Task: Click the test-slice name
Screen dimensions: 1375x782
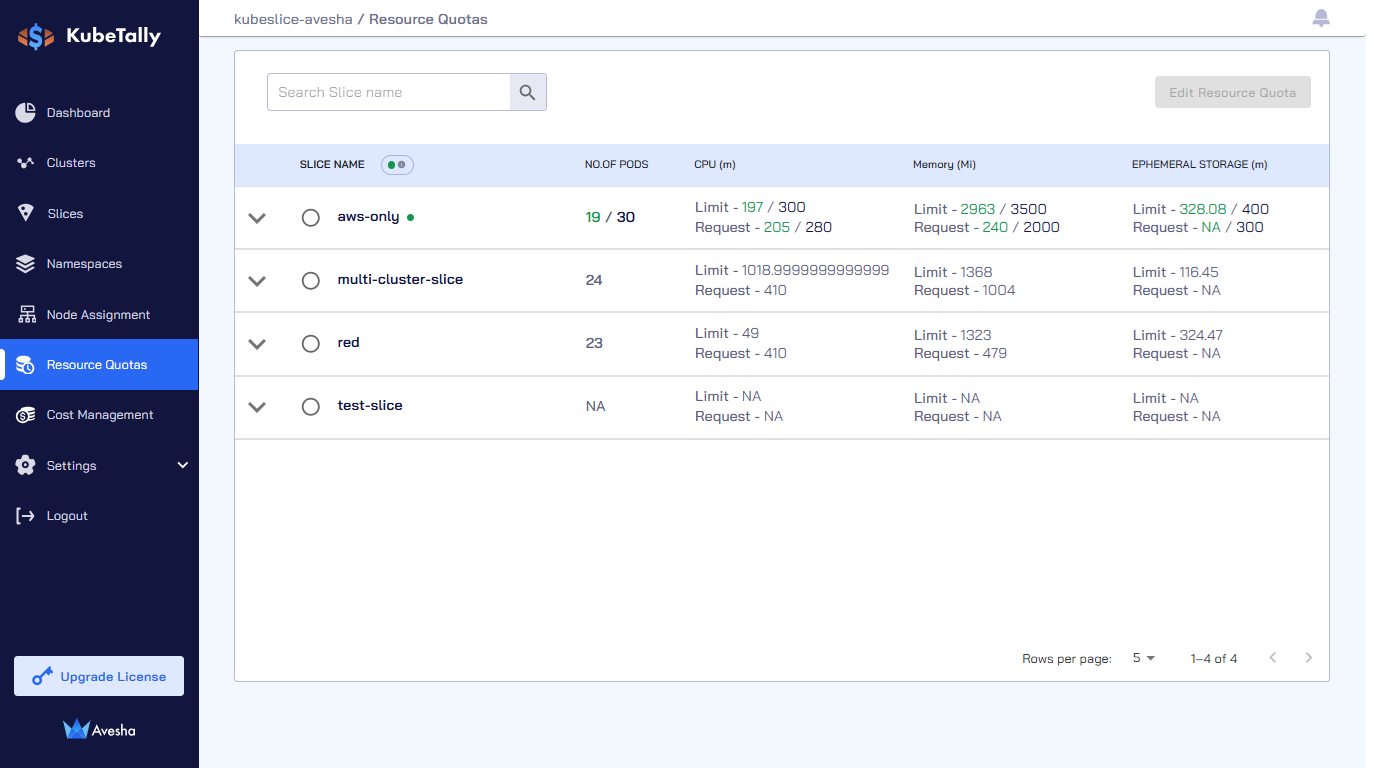Action: pos(370,405)
